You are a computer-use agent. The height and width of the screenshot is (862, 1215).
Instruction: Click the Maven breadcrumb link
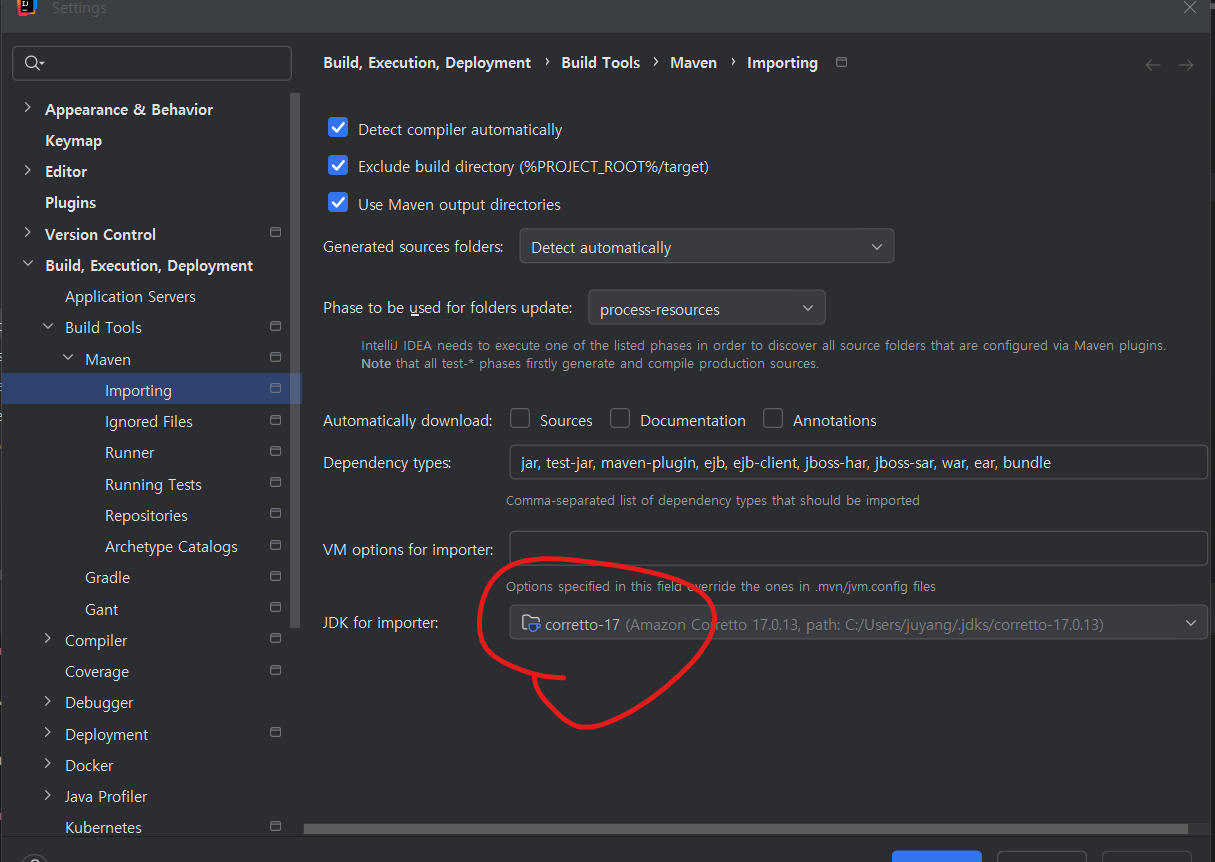[x=693, y=62]
